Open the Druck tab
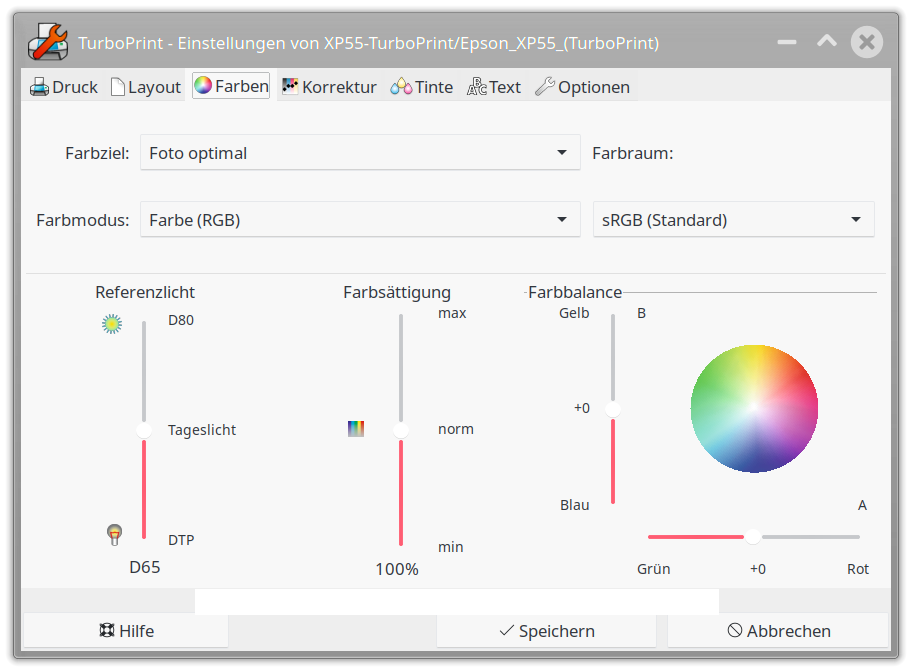 point(64,87)
